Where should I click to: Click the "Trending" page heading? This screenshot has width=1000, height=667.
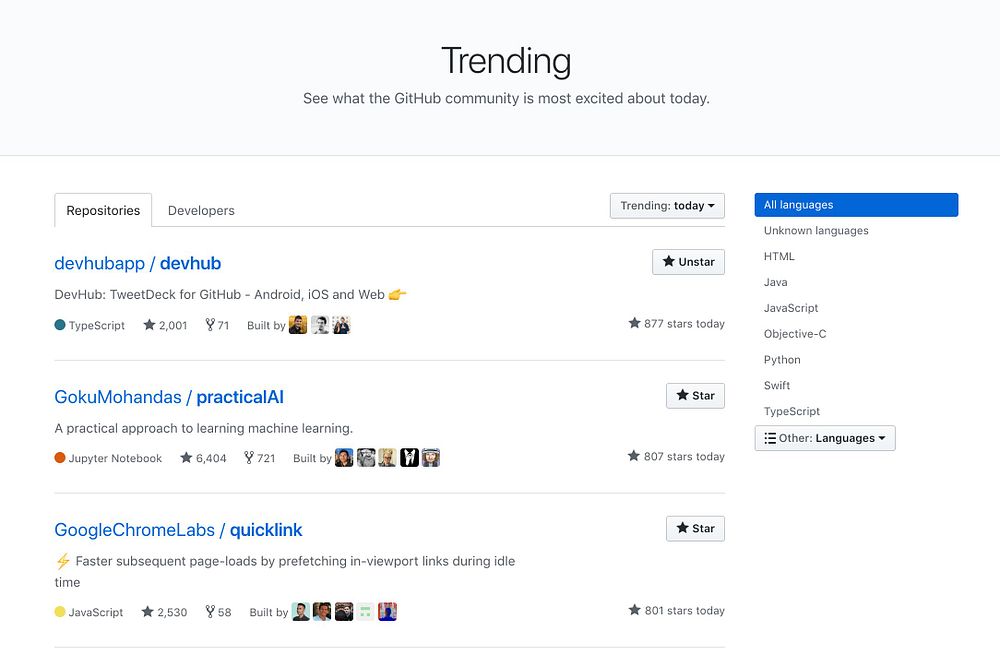506,61
